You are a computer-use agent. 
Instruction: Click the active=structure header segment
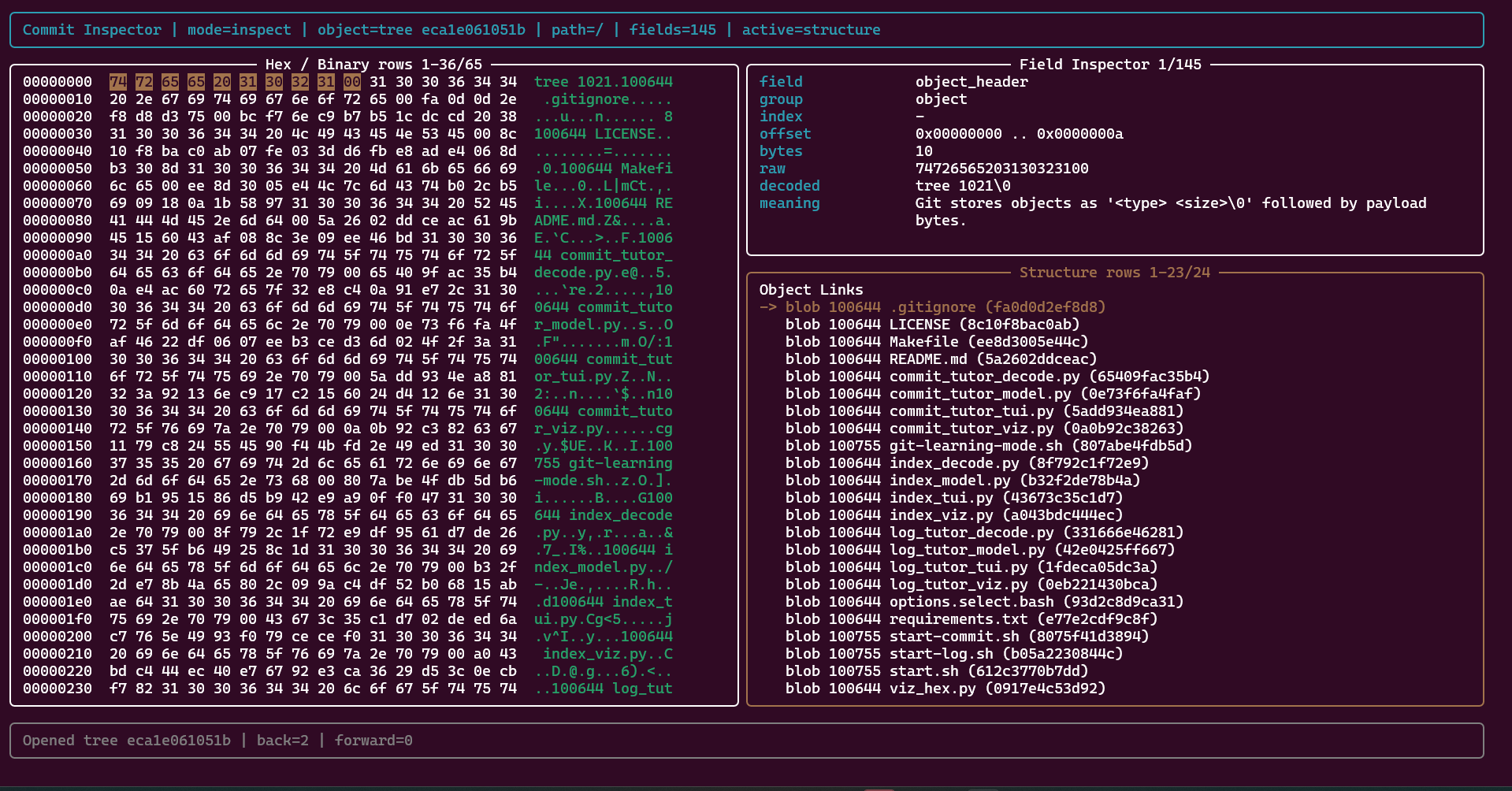[x=812, y=30]
